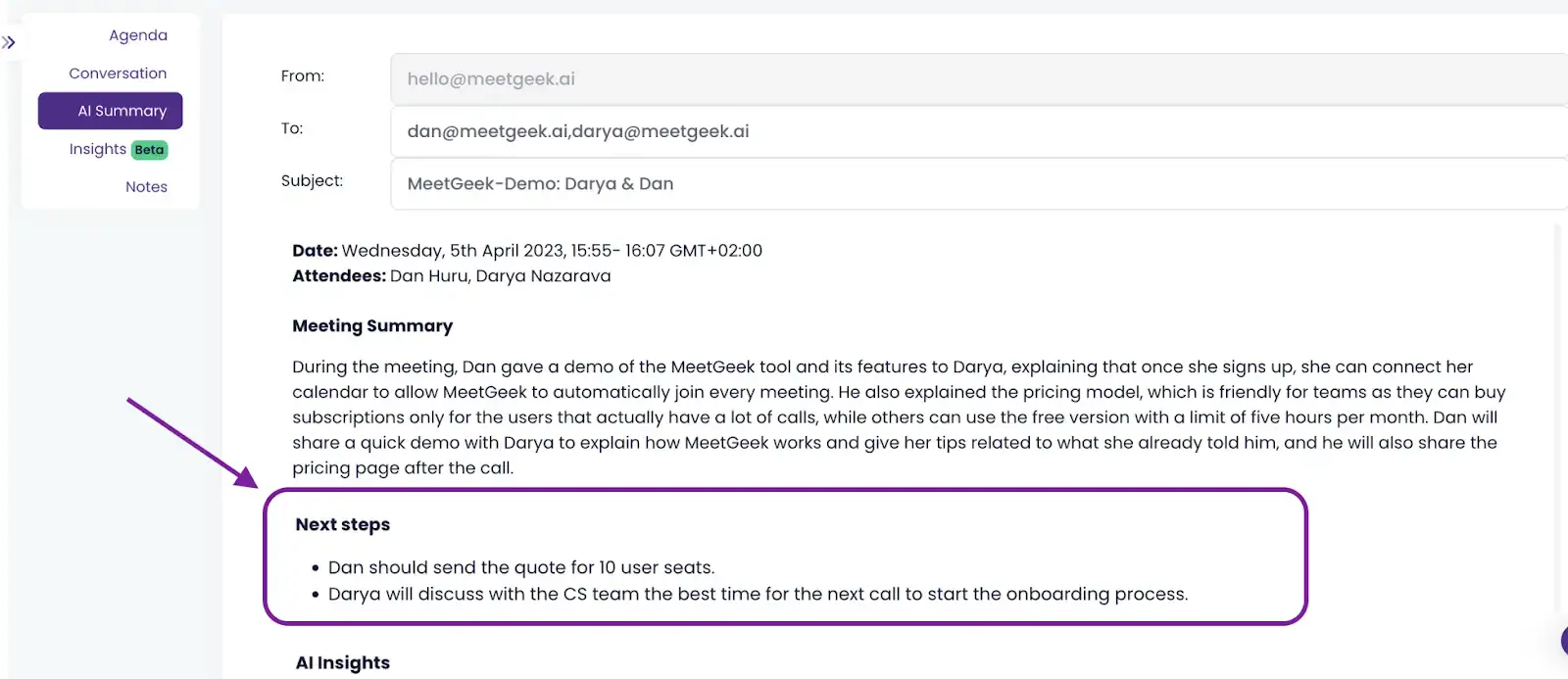The height and width of the screenshot is (679, 1568).
Task: Click the 'Subject:' label
Action: click(312, 181)
